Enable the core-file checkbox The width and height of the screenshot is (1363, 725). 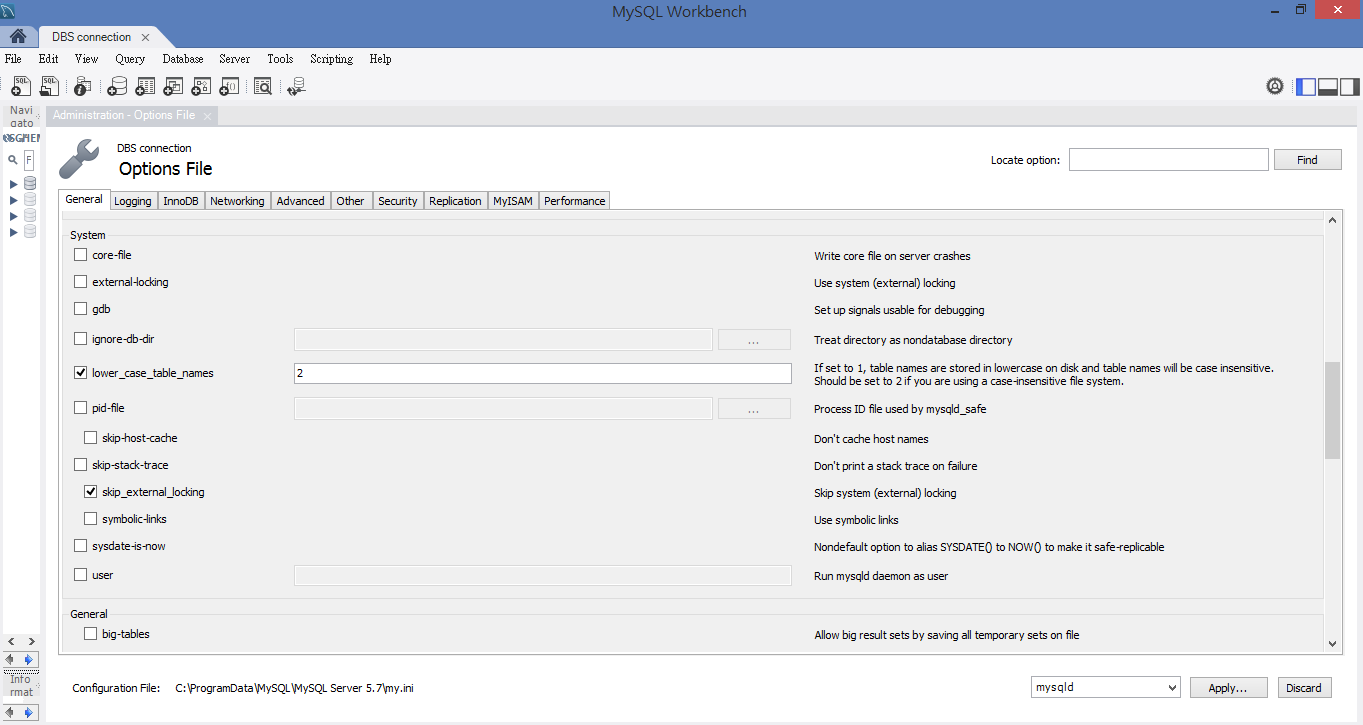click(81, 255)
